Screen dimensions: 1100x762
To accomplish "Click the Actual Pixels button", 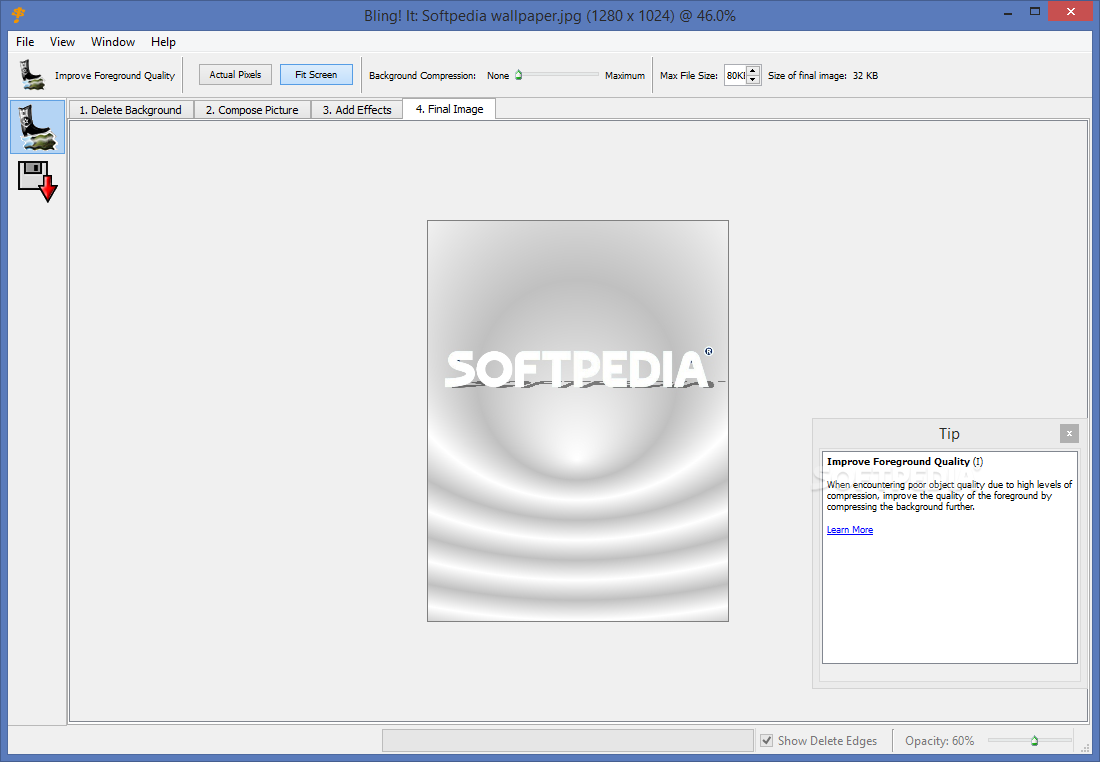I will pos(235,74).
